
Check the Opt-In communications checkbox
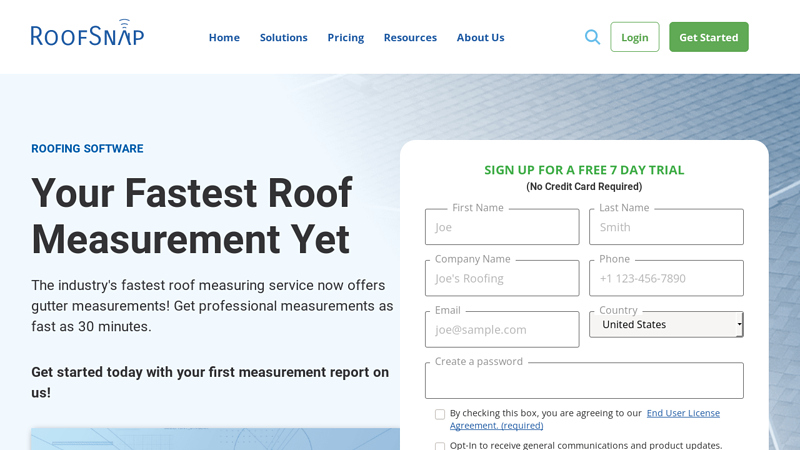(440, 446)
